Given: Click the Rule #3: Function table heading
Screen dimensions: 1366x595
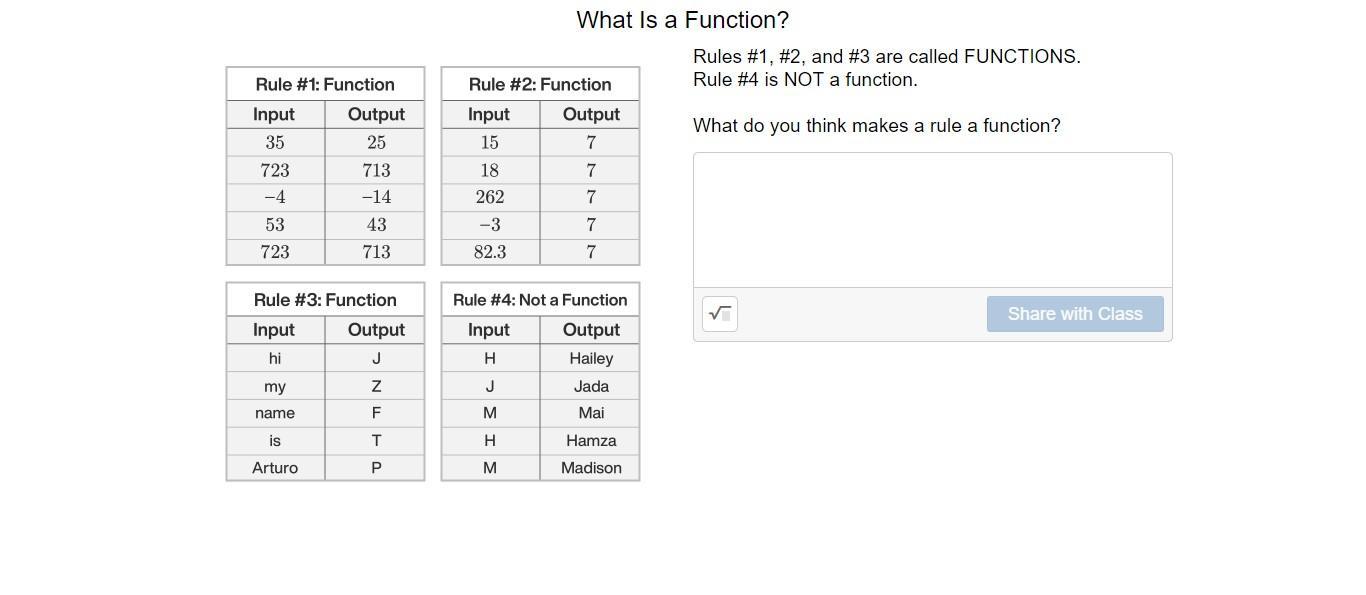Looking at the screenshot, I should [x=325, y=300].
